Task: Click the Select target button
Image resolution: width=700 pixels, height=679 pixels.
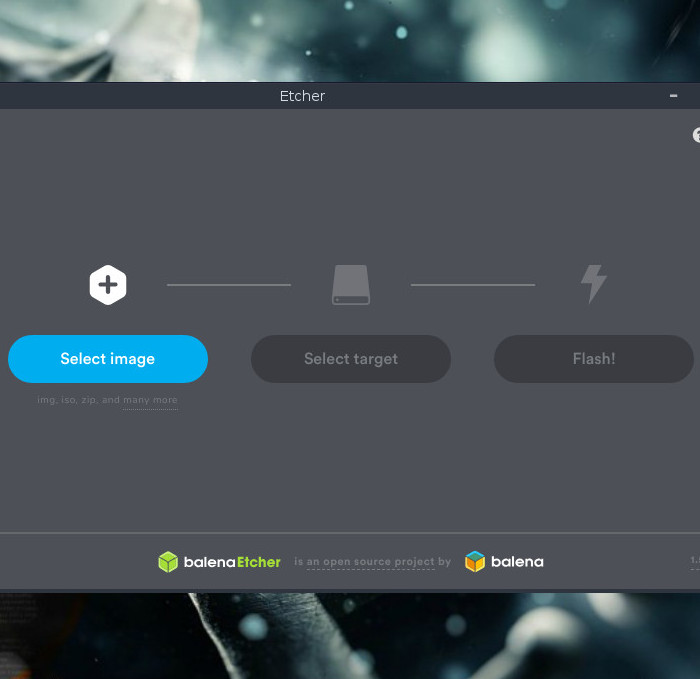Action: [350, 358]
